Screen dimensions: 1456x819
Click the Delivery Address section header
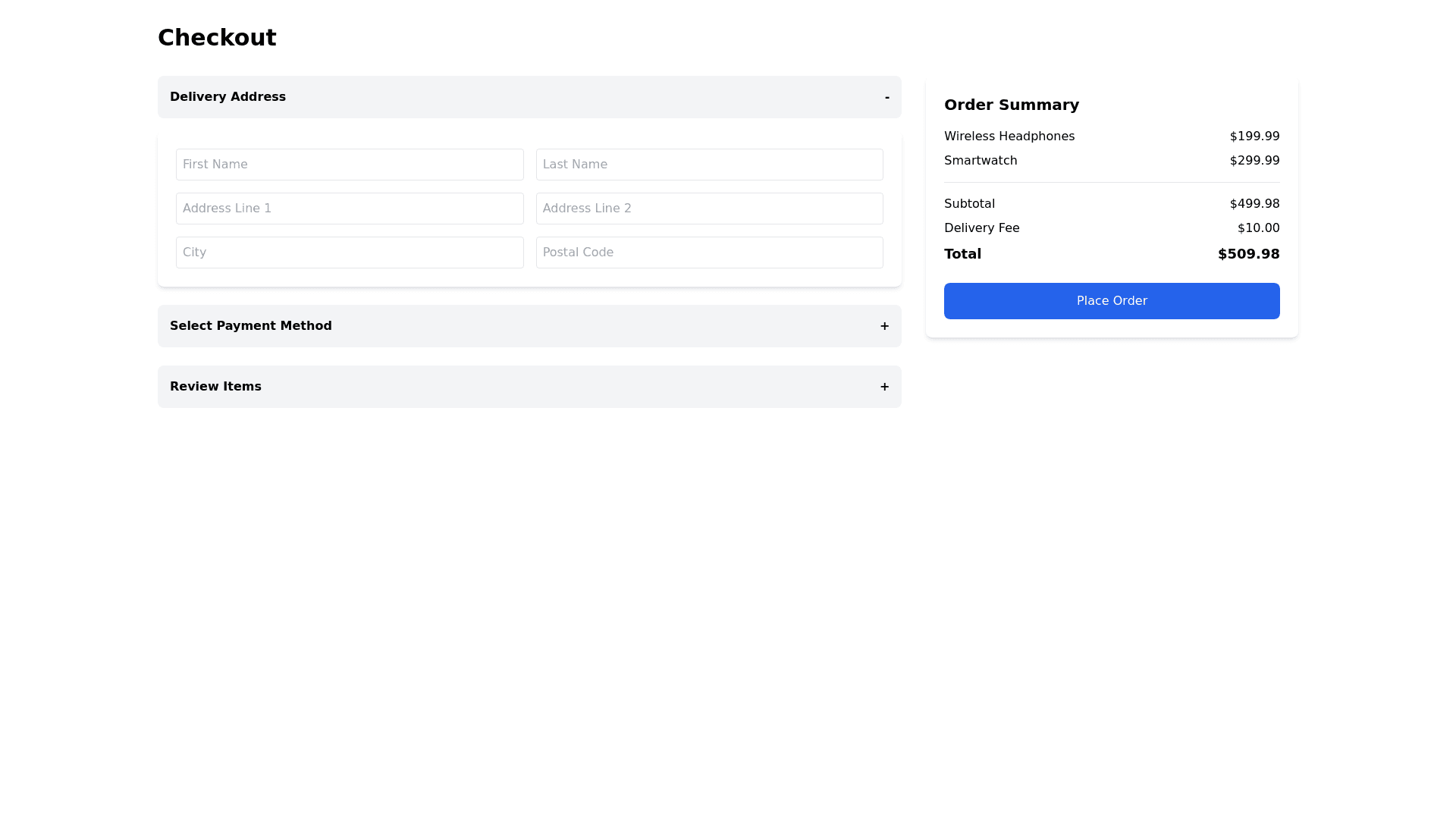[x=227, y=97]
